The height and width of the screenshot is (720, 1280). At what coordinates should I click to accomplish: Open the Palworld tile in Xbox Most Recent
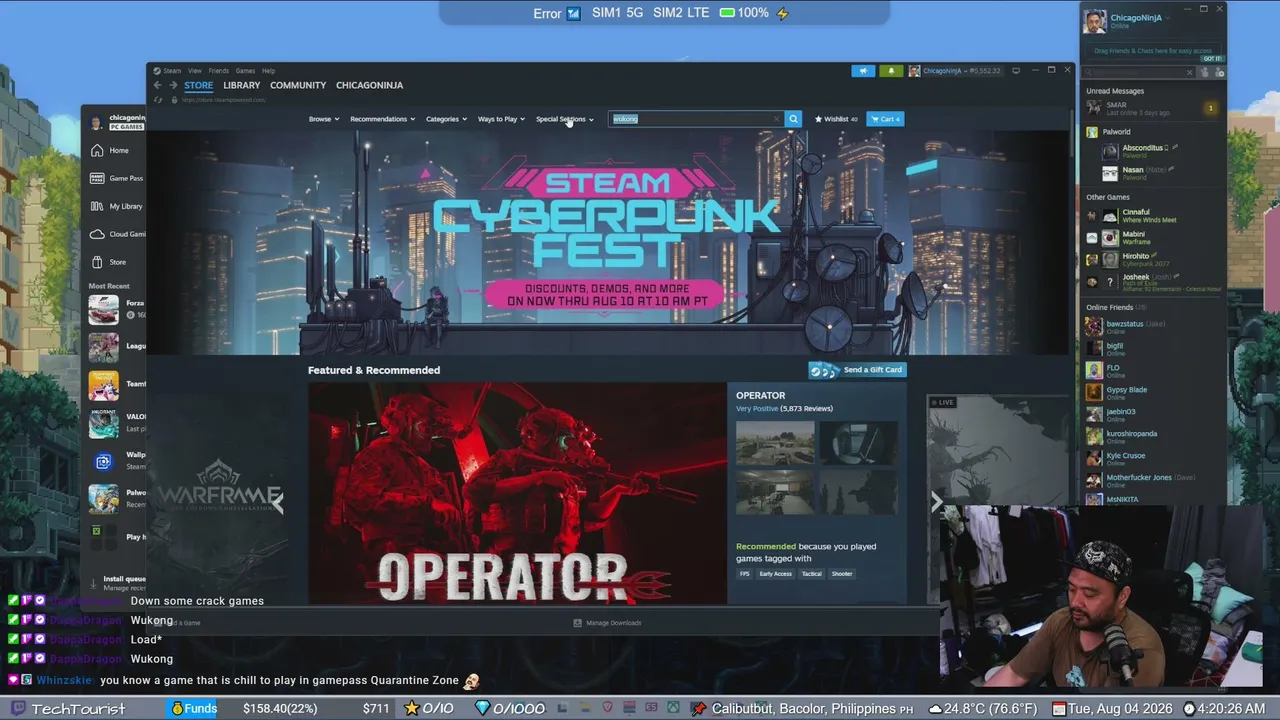click(x=116, y=498)
